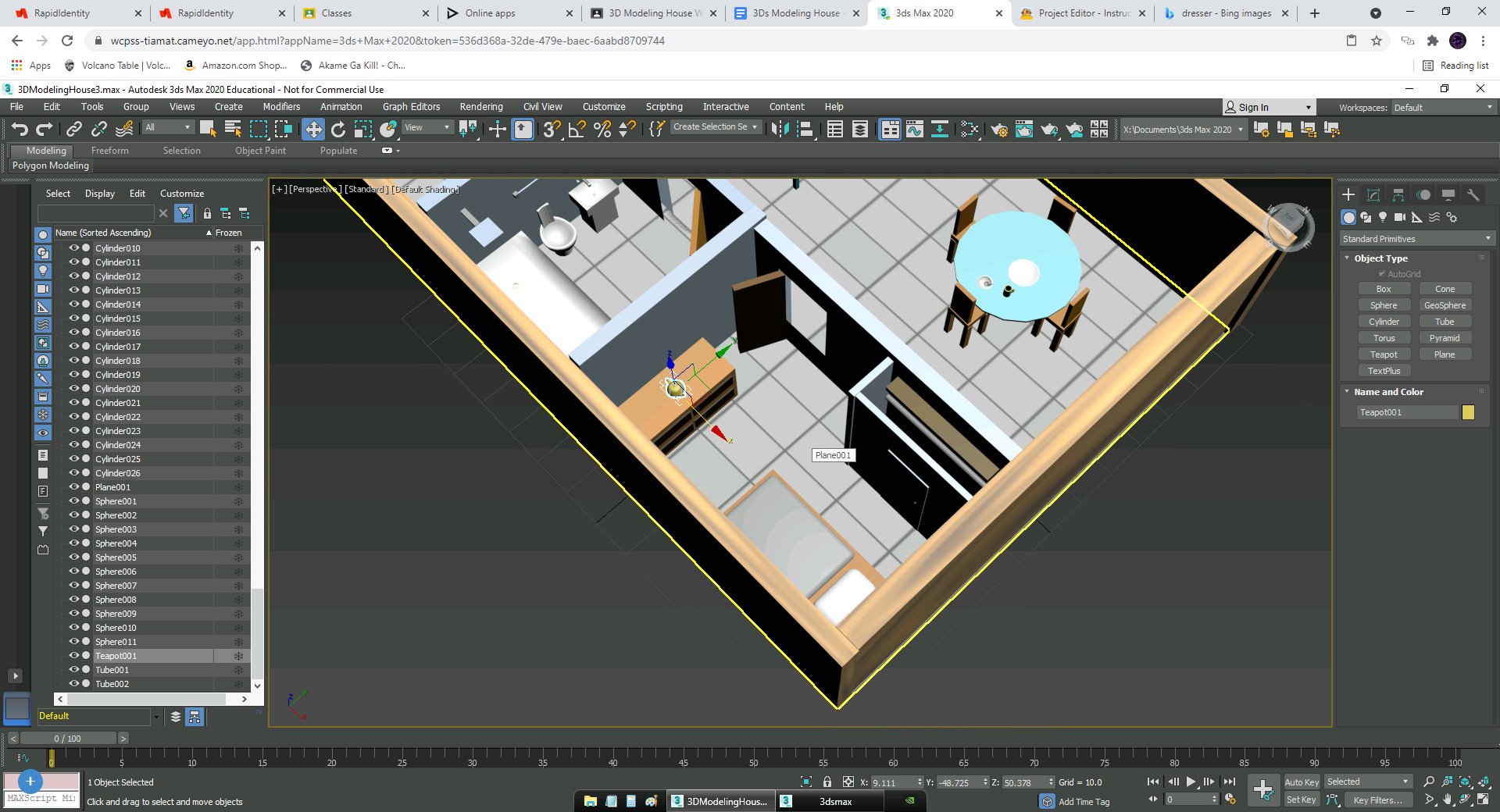Select the Rotate tool

click(338, 129)
